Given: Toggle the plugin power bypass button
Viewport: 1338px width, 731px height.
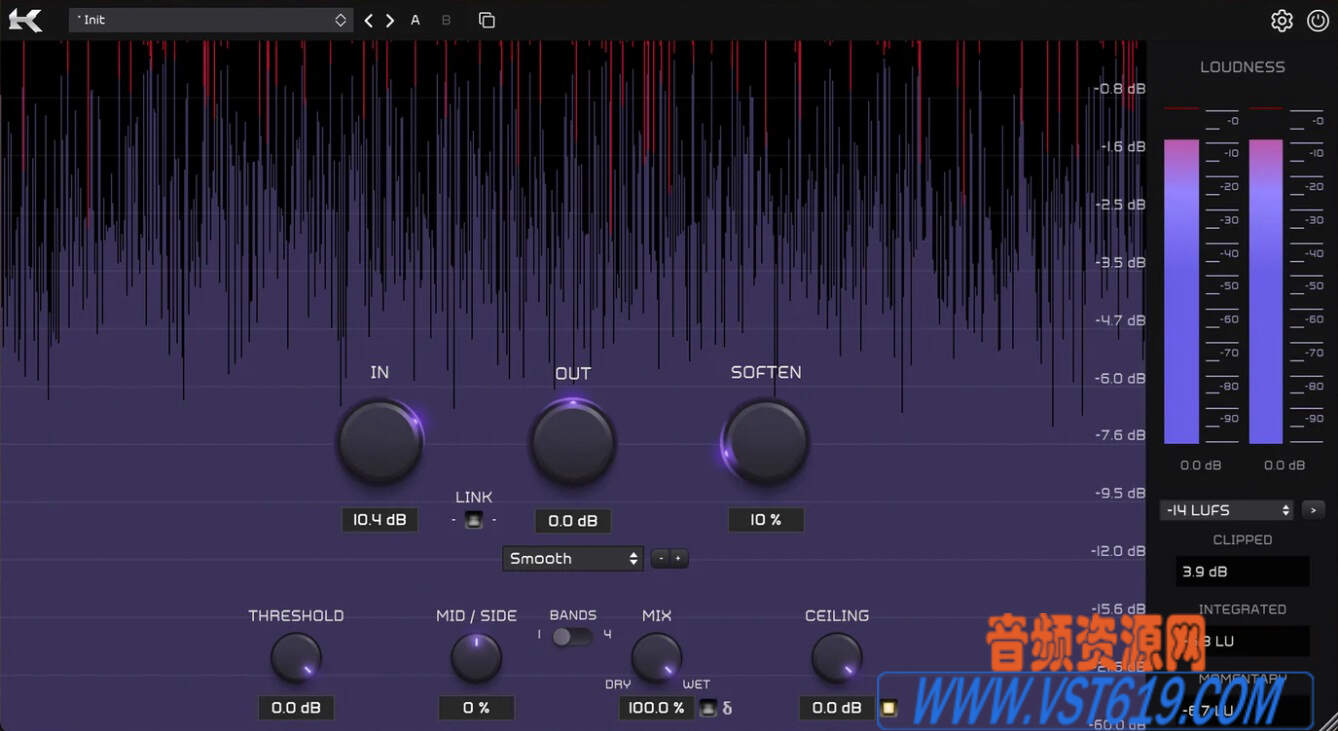Looking at the screenshot, I should pyautogui.click(x=1318, y=20).
